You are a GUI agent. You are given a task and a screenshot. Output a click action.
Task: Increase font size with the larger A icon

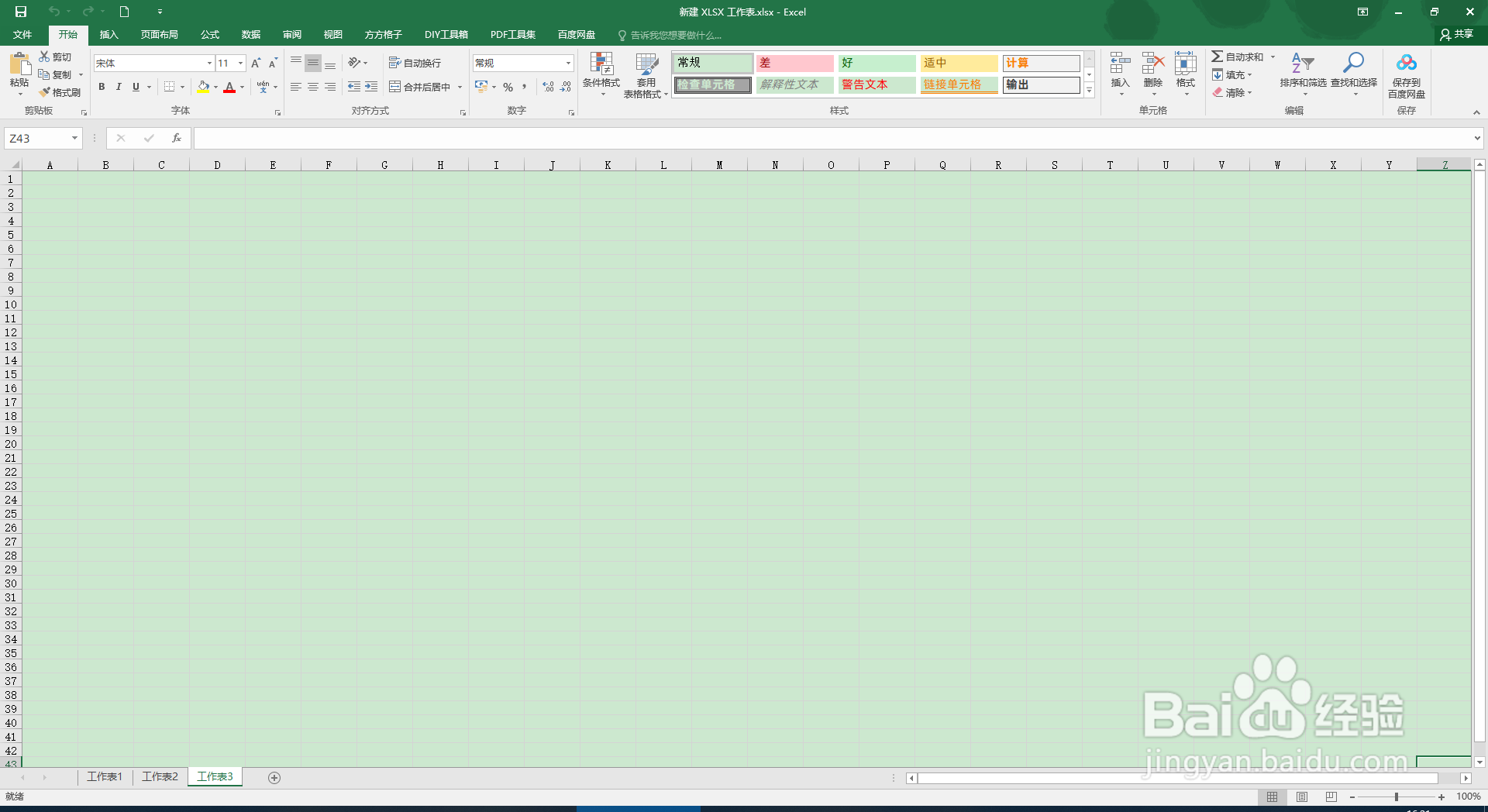tap(256, 63)
